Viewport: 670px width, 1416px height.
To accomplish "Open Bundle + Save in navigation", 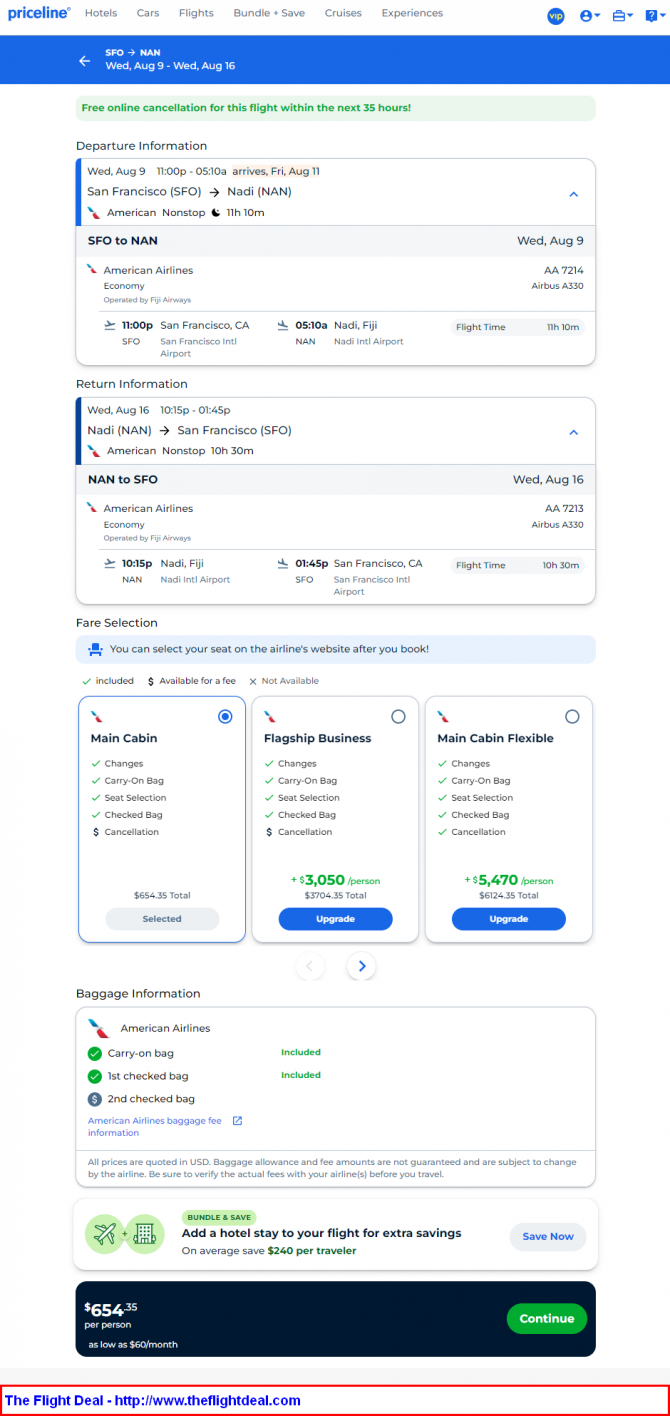I will click(269, 13).
